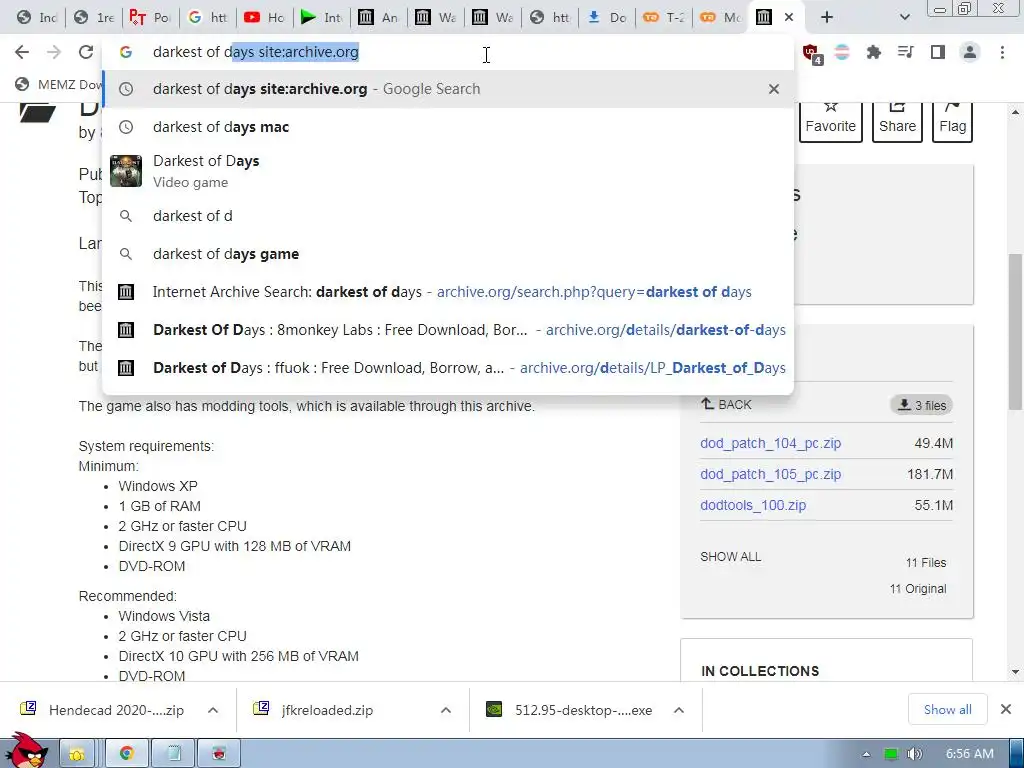
Task: Click Show all downloads button
Action: (948, 709)
